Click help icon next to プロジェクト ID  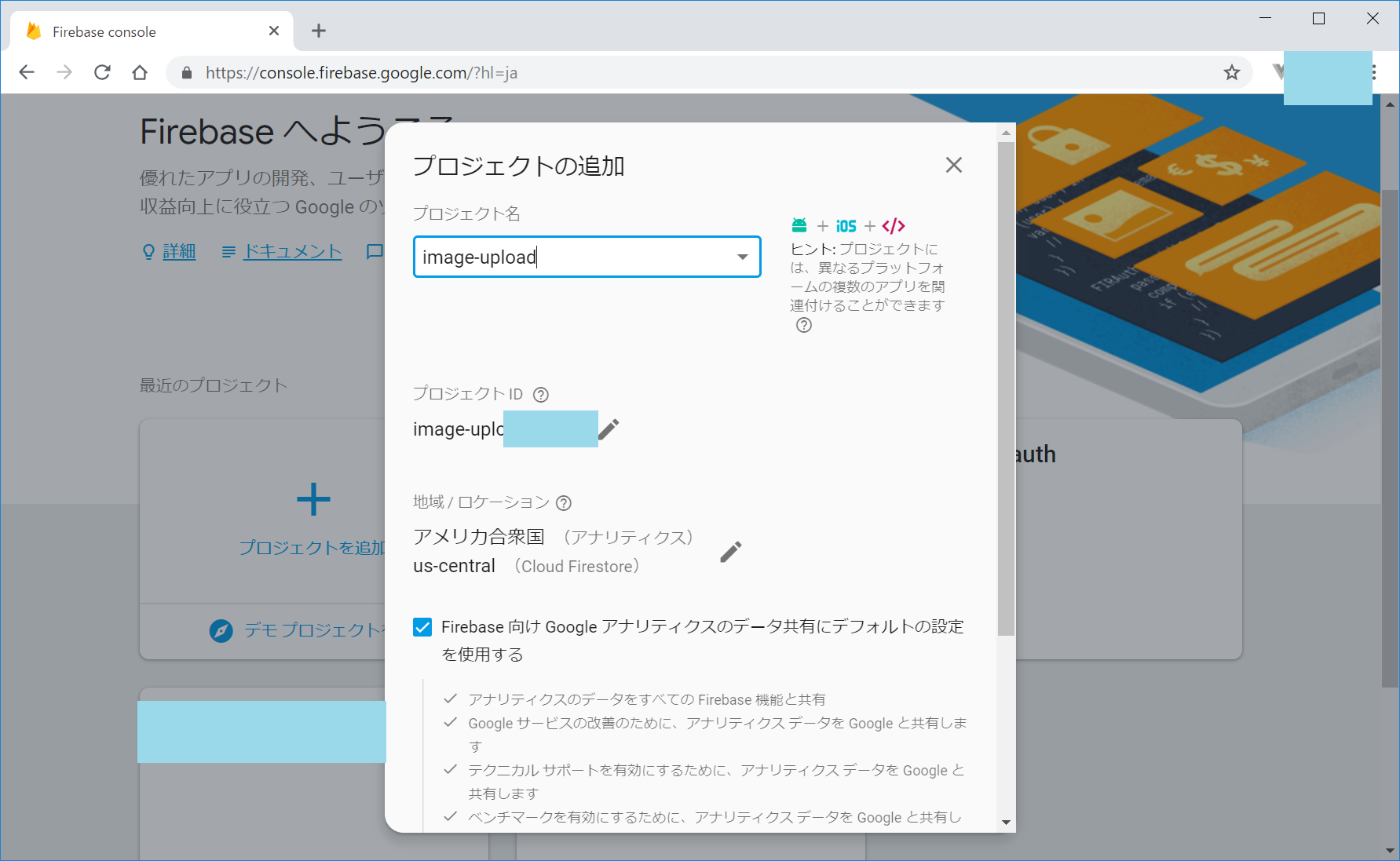pyautogui.click(x=541, y=395)
